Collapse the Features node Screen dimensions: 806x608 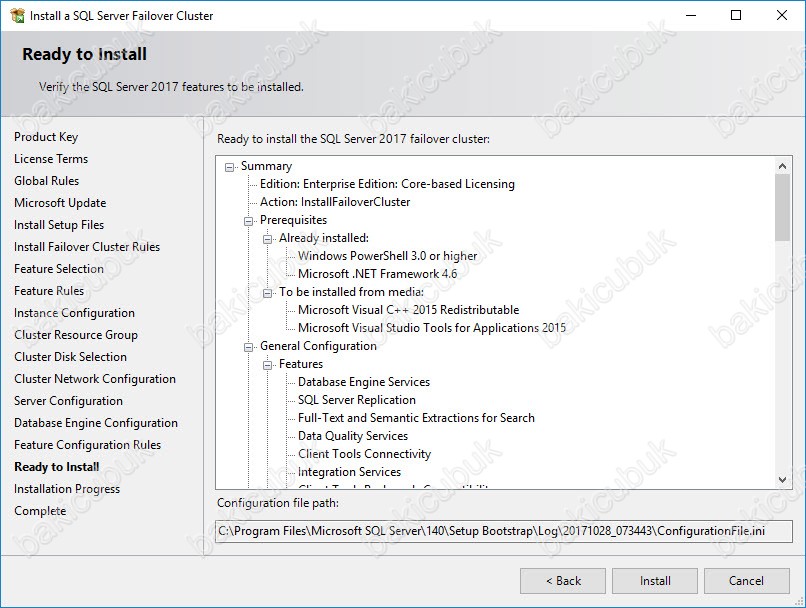(x=267, y=365)
